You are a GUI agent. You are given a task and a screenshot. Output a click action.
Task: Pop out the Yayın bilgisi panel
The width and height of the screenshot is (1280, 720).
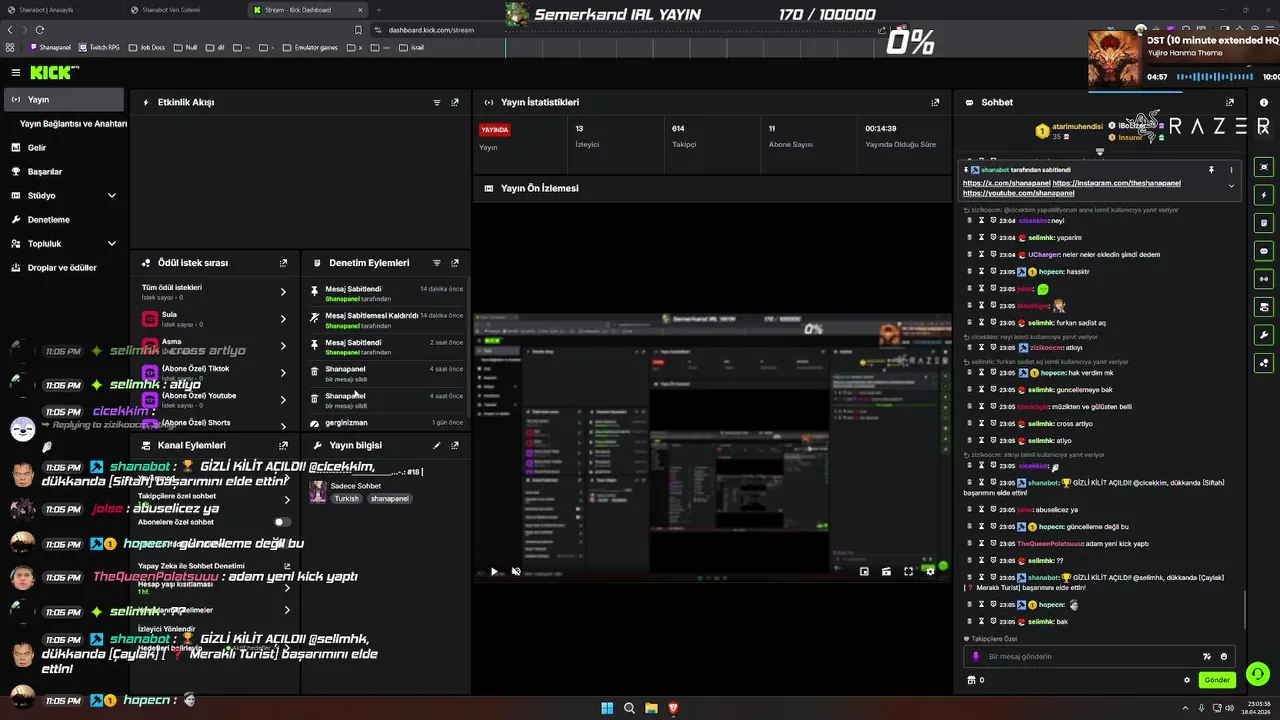click(x=455, y=445)
